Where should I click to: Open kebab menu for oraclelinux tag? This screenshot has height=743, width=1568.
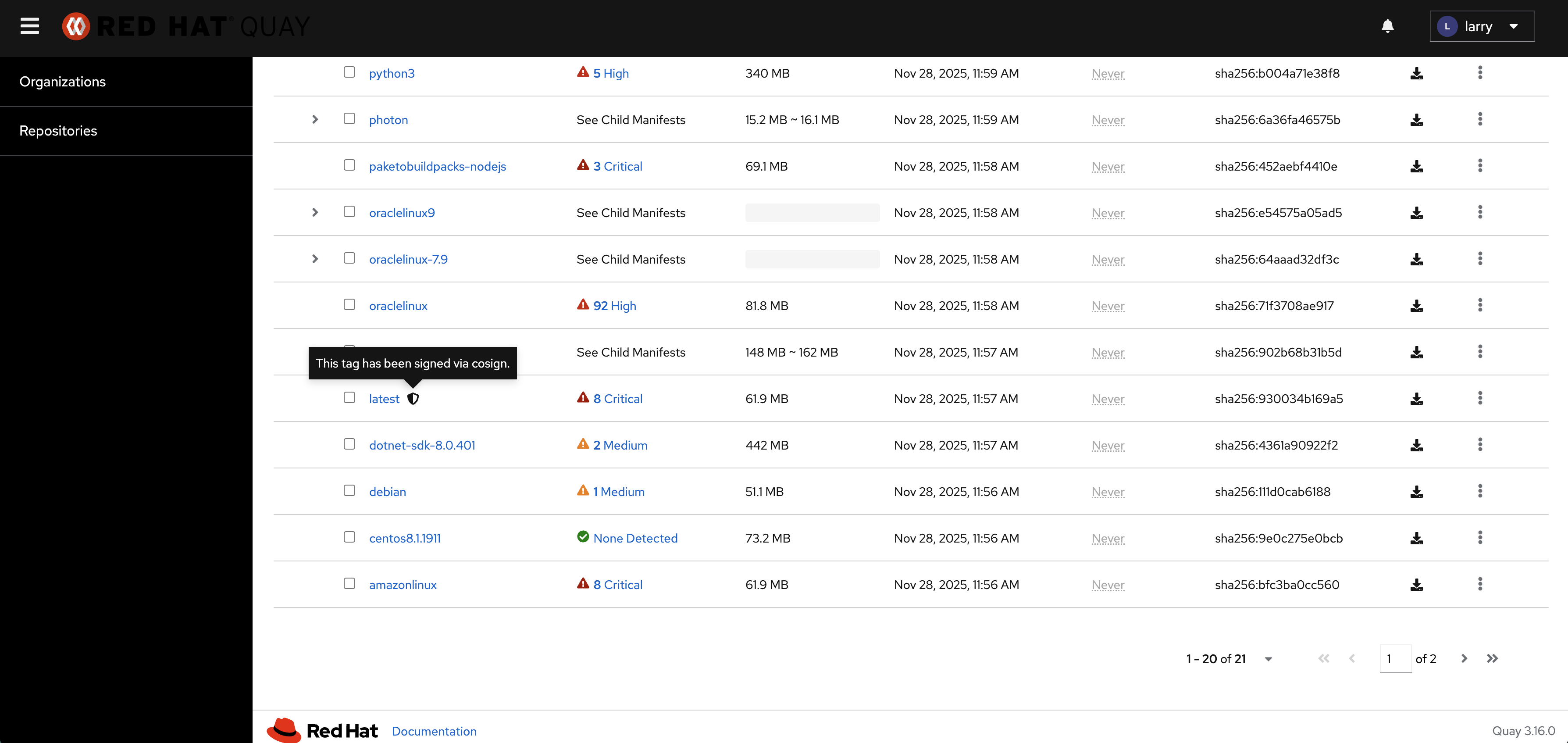1480,305
